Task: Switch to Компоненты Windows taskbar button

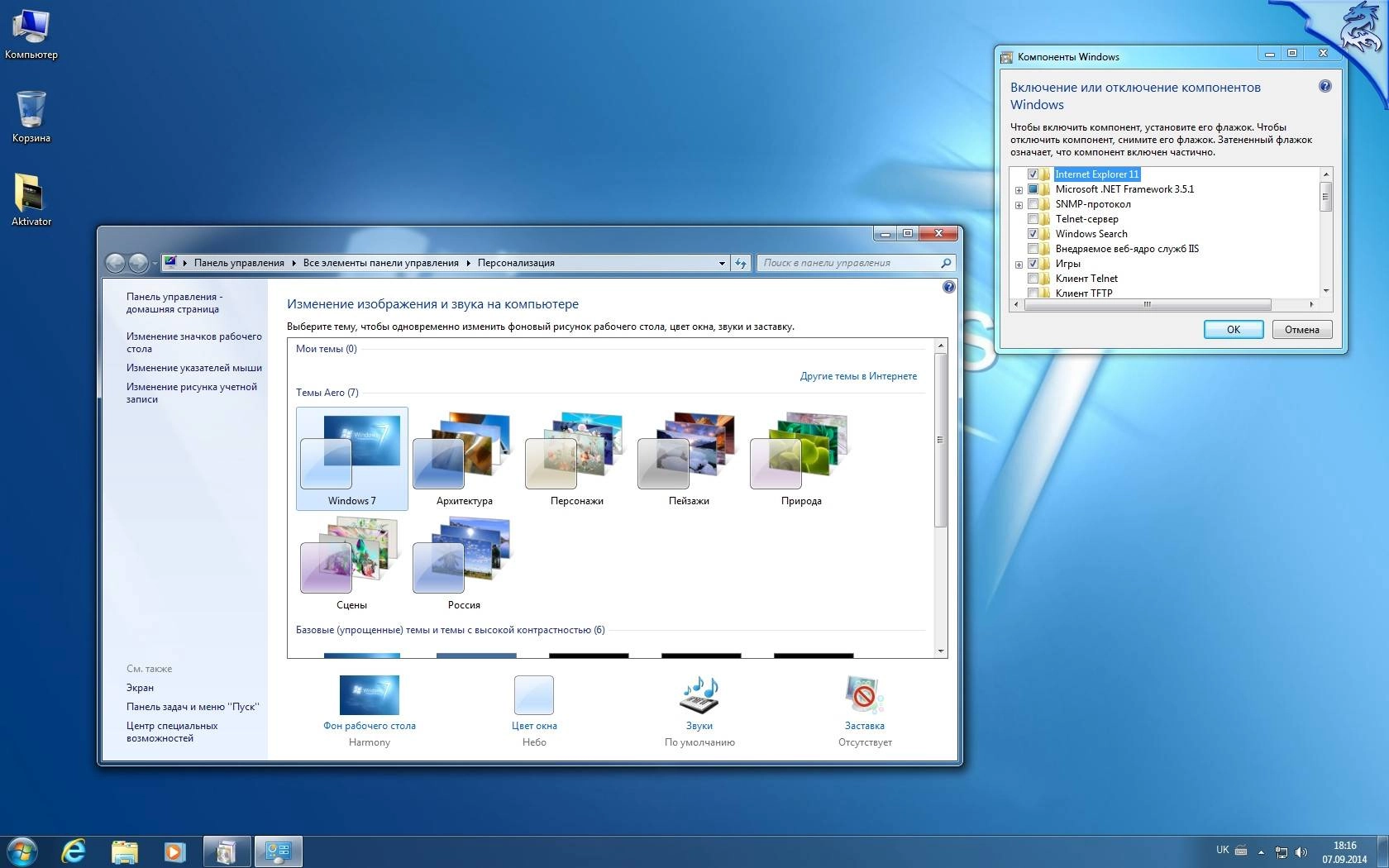Action: pos(227,851)
